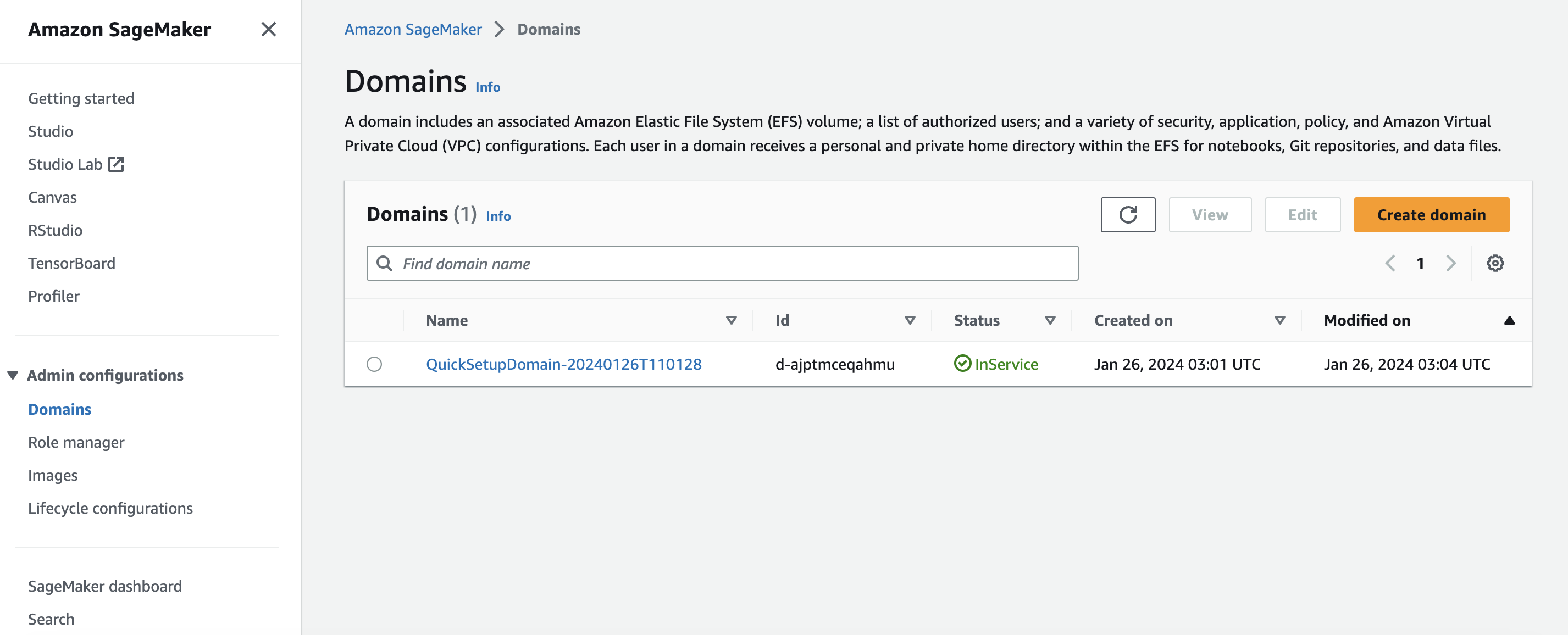Toggle Modified on sort ascending arrow
Viewport: 1568px width, 635px height.
click(x=1509, y=321)
